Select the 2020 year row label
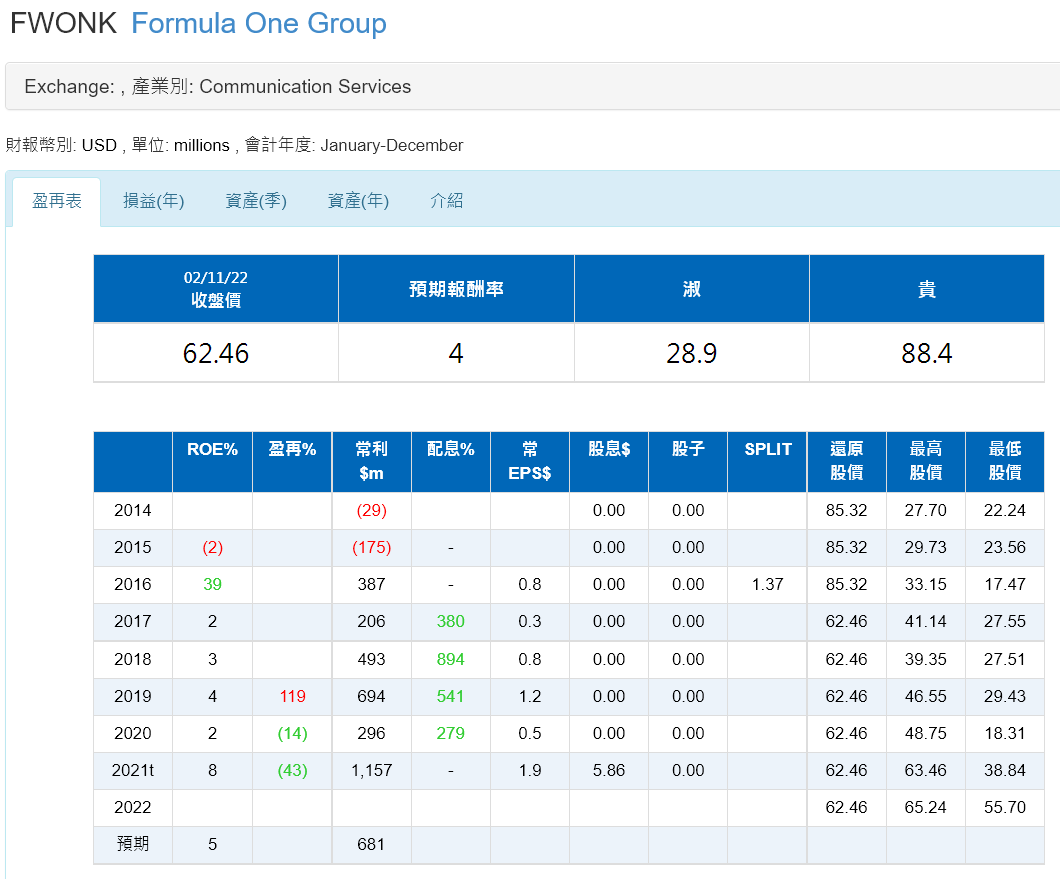This screenshot has width=1060, height=879. point(132,734)
